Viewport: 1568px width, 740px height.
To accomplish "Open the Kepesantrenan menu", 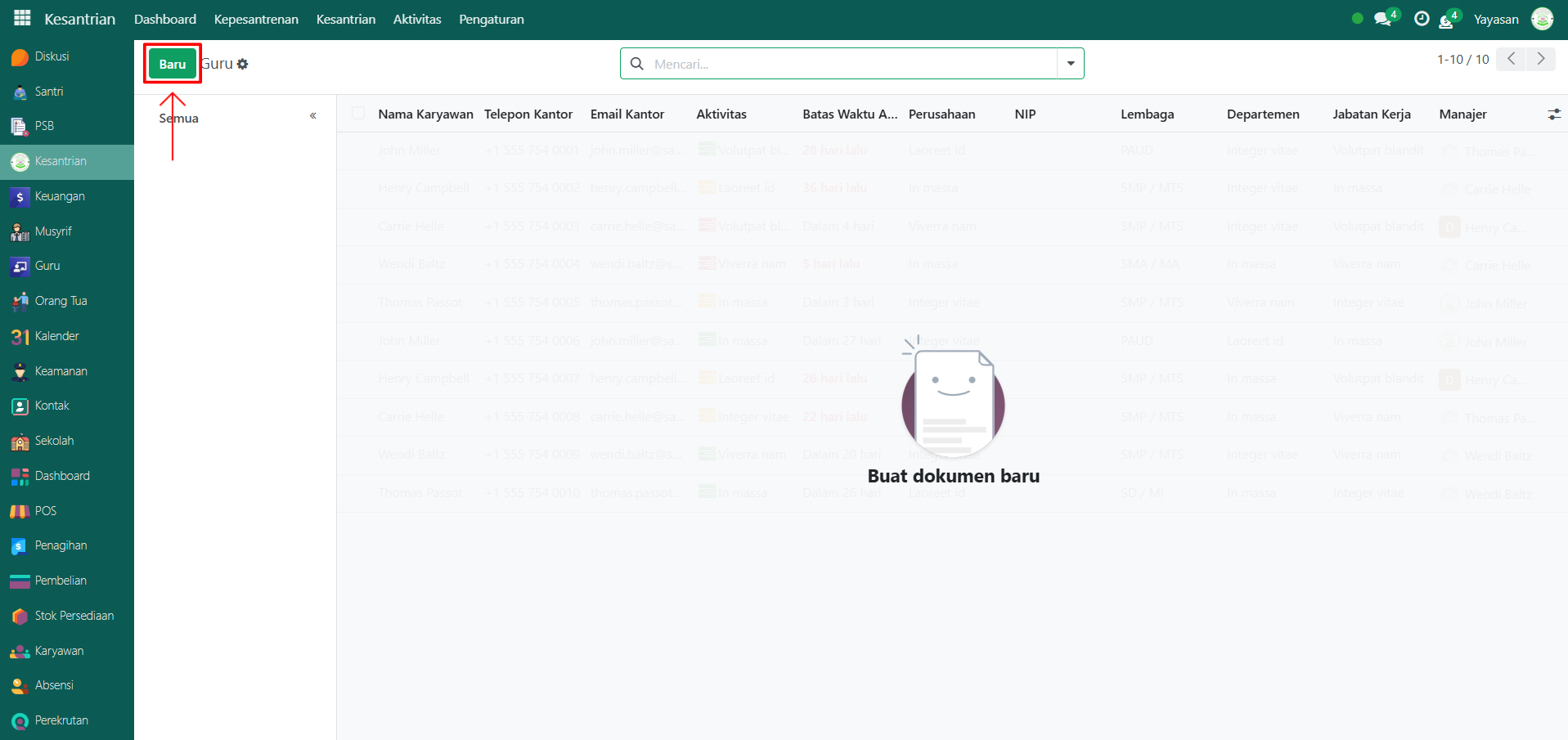I will point(256,19).
